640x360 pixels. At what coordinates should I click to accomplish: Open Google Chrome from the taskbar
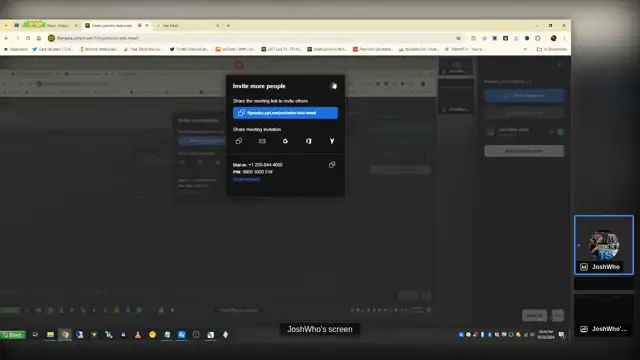(x=65, y=335)
